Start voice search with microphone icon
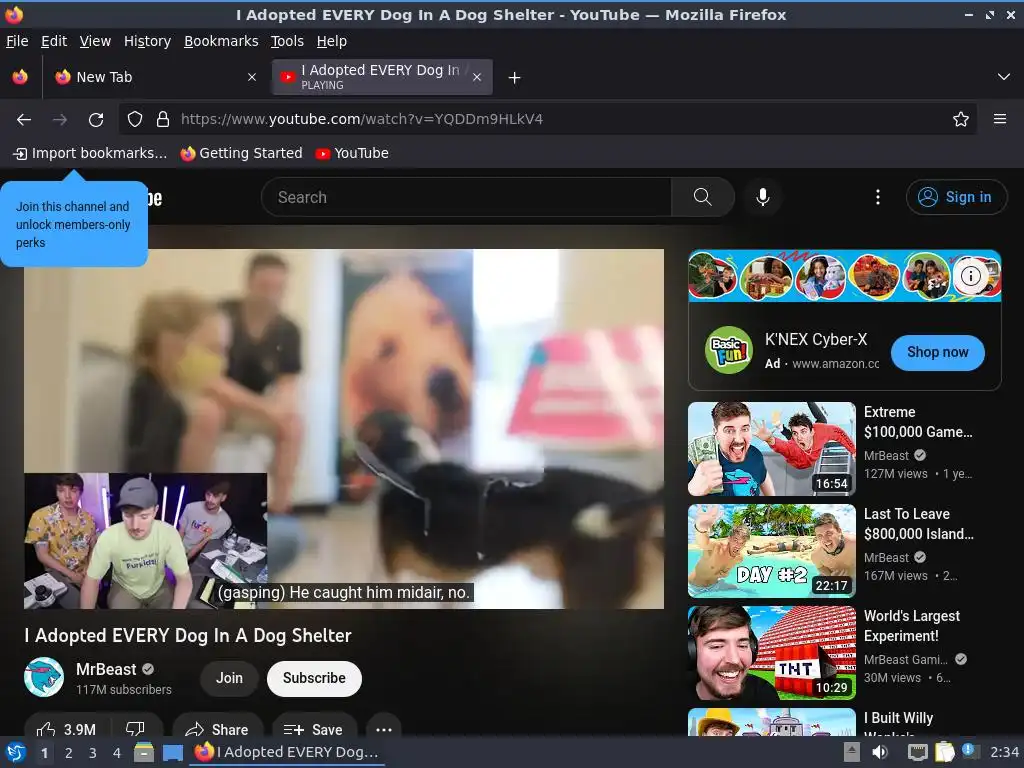This screenshot has height=768, width=1024. pyautogui.click(x=762, y=197)
